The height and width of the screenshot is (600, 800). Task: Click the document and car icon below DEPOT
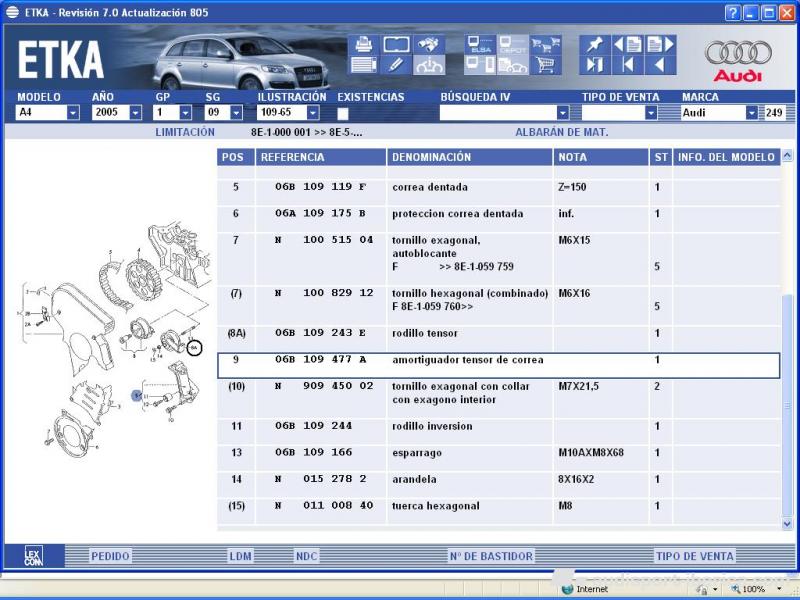point(512,65)
